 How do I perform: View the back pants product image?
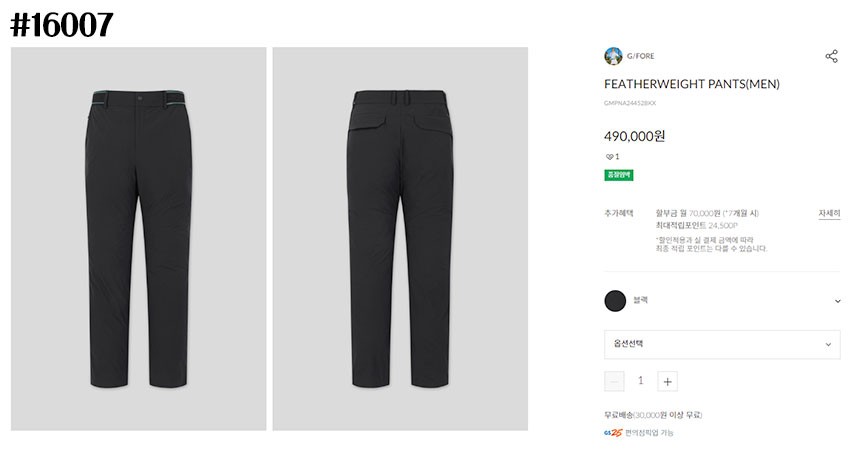point(400,239)
